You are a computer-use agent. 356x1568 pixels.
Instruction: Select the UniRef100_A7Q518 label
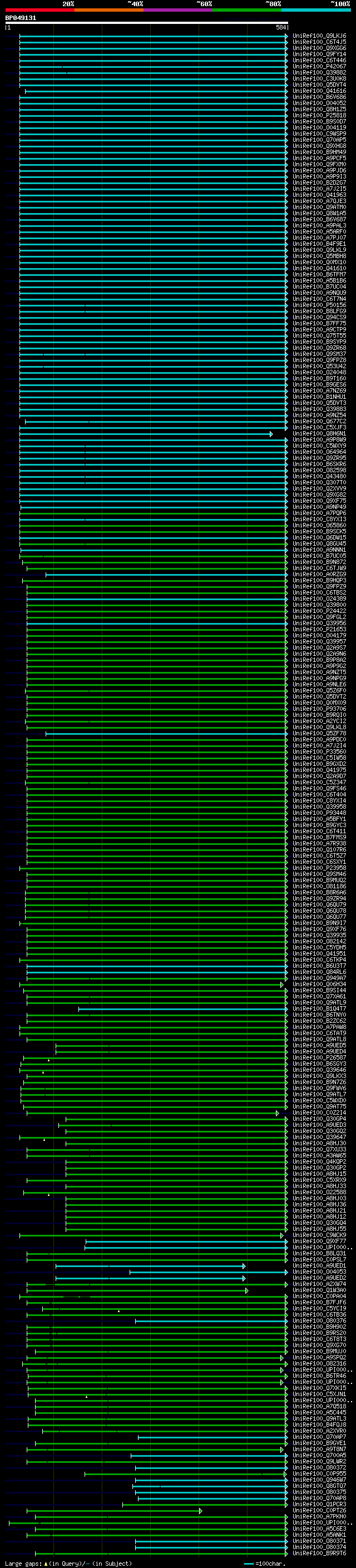pyautogui.click(x=319, y=1406)
